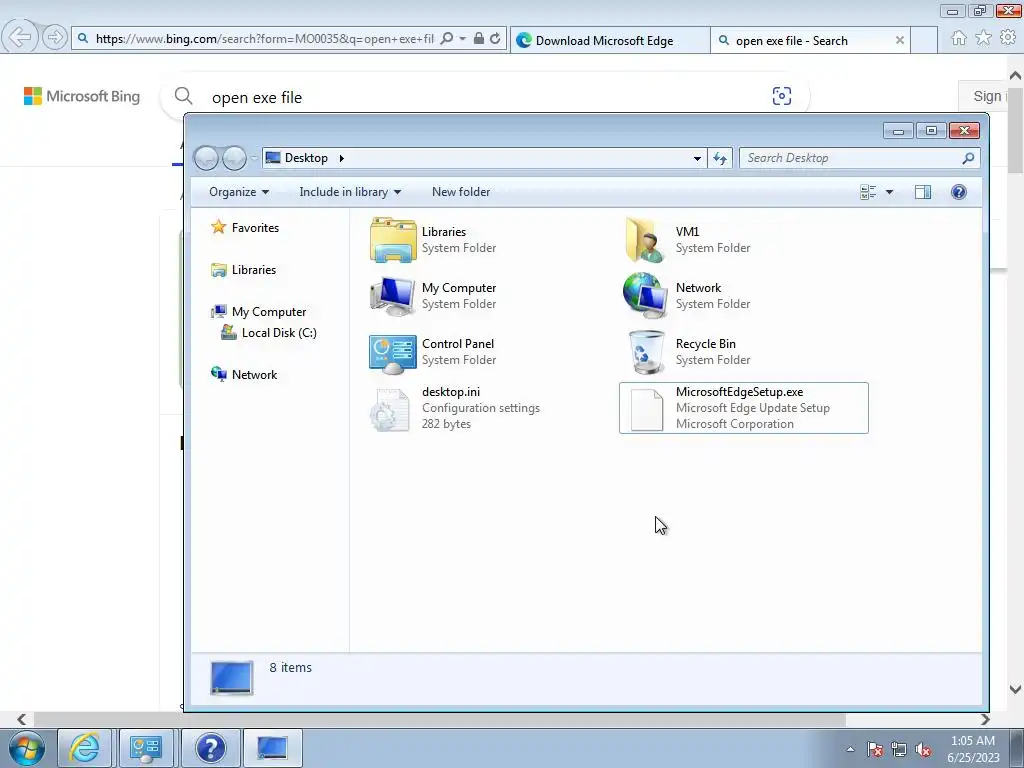
Task: Click the muted volume tray icon
Action: point(923,750)
